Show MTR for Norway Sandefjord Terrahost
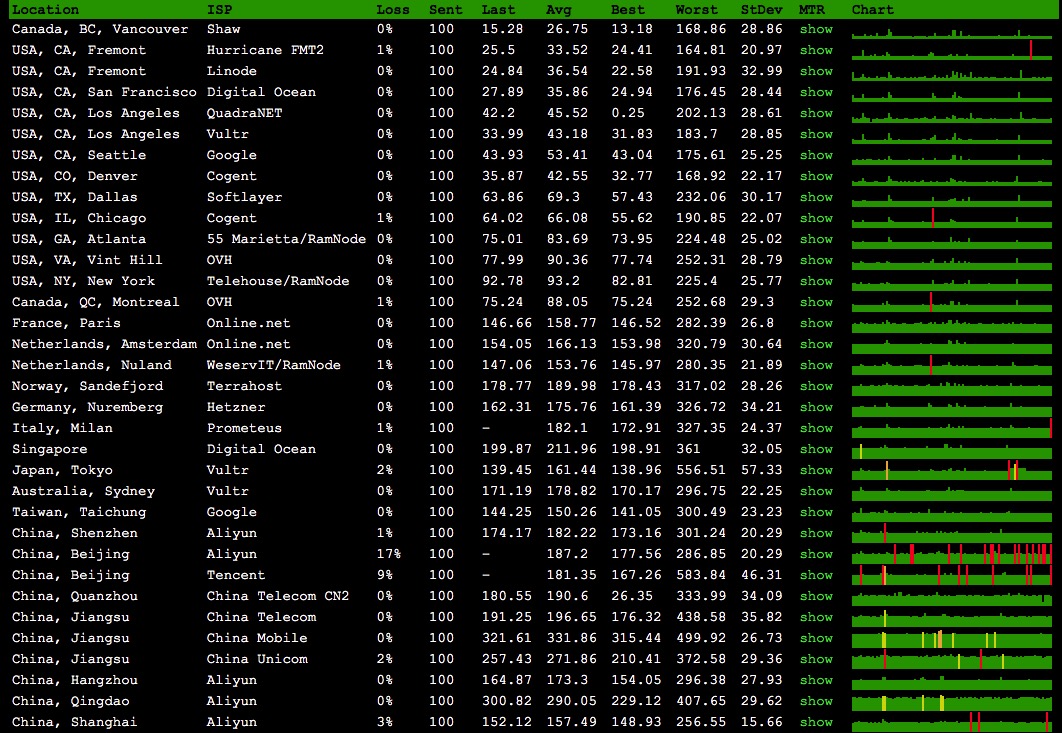The width and height of the screenshot is (1062, 733). click(x=816, y=386)
